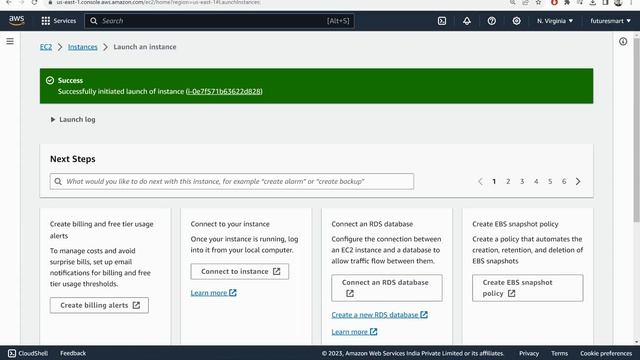Open Learn more under Connect an RDS database

click(x=354, y=332)
